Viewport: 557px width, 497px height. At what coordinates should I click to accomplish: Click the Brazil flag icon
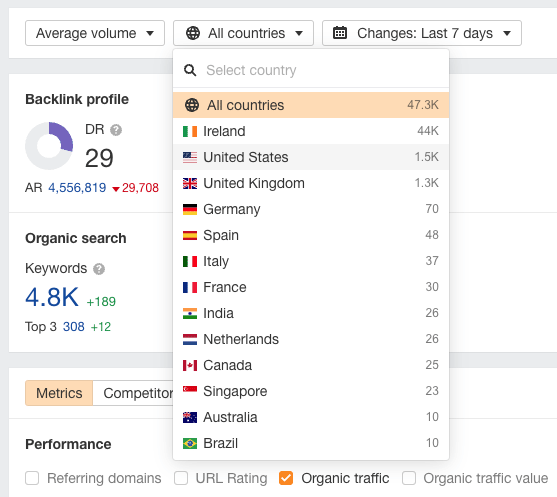tap(190, 443)
